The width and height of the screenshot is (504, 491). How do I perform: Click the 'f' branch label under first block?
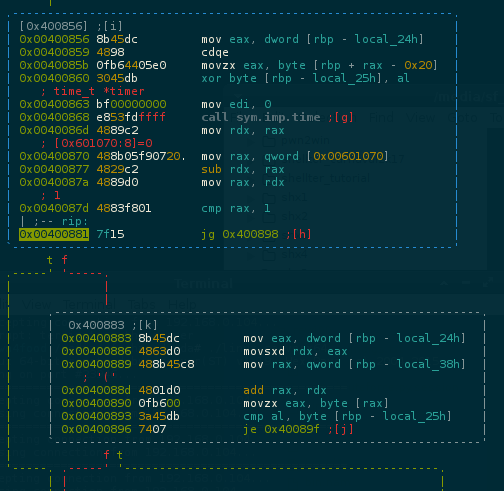coord(64,259)
